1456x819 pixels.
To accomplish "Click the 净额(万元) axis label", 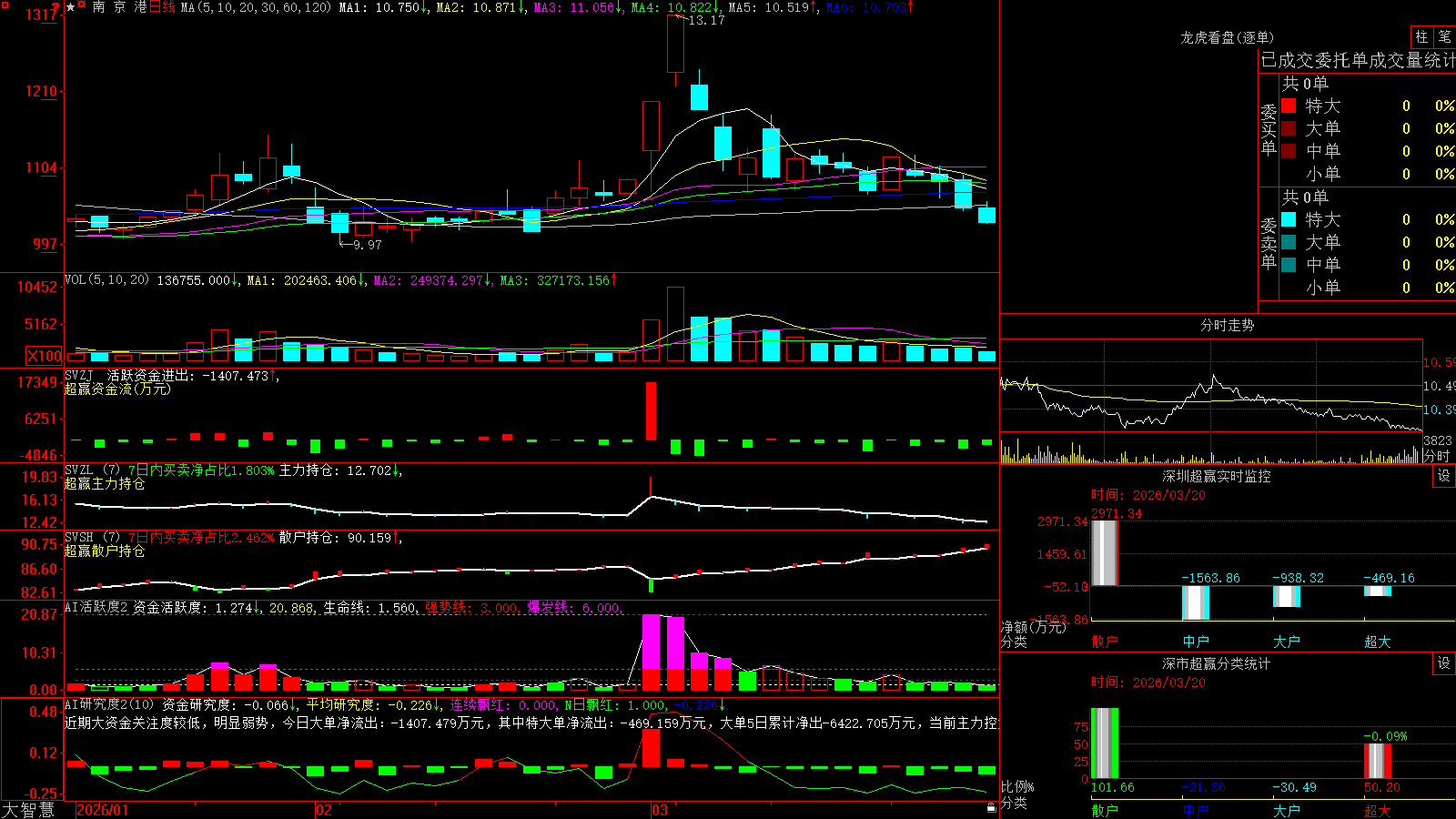I will [x=1034, y=627].
